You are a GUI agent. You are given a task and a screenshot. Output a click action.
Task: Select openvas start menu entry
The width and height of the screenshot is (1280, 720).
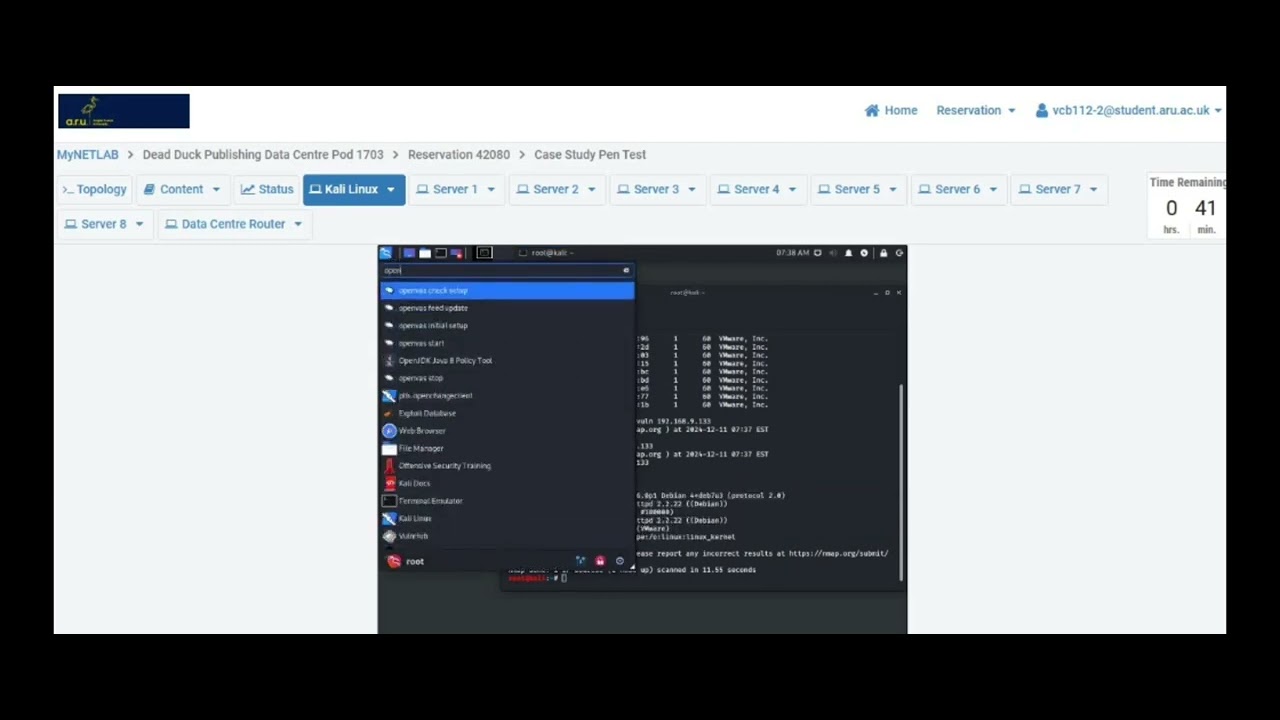point(507,343)
